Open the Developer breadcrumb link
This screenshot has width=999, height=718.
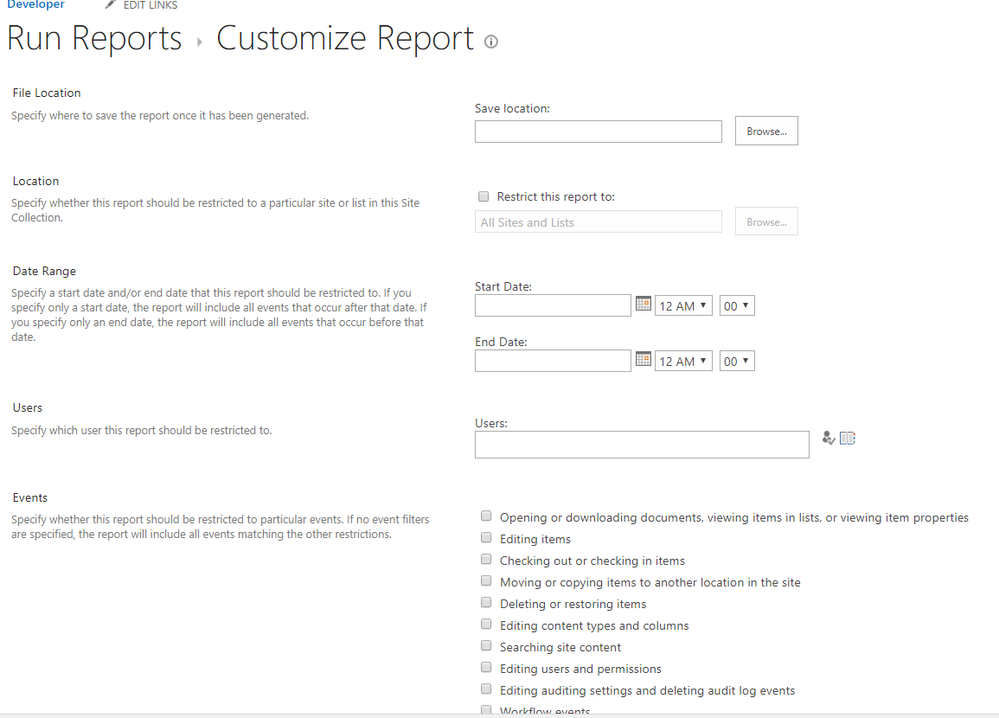tap(35, 4)
